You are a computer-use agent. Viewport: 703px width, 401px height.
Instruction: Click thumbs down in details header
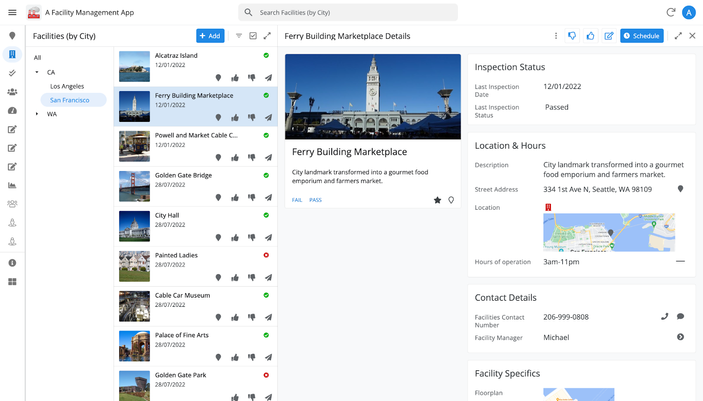click(572, 36)
